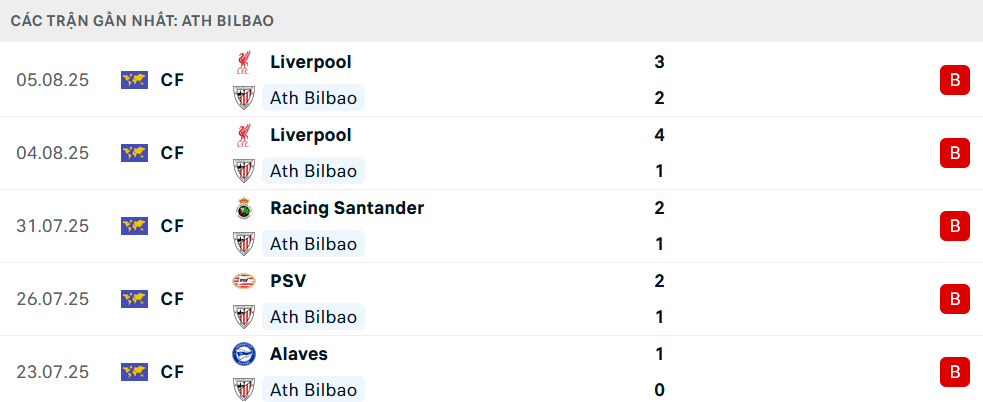
Task: Click Liverpool crest in 04.08.25 match
Action: [x=243, y=135]
